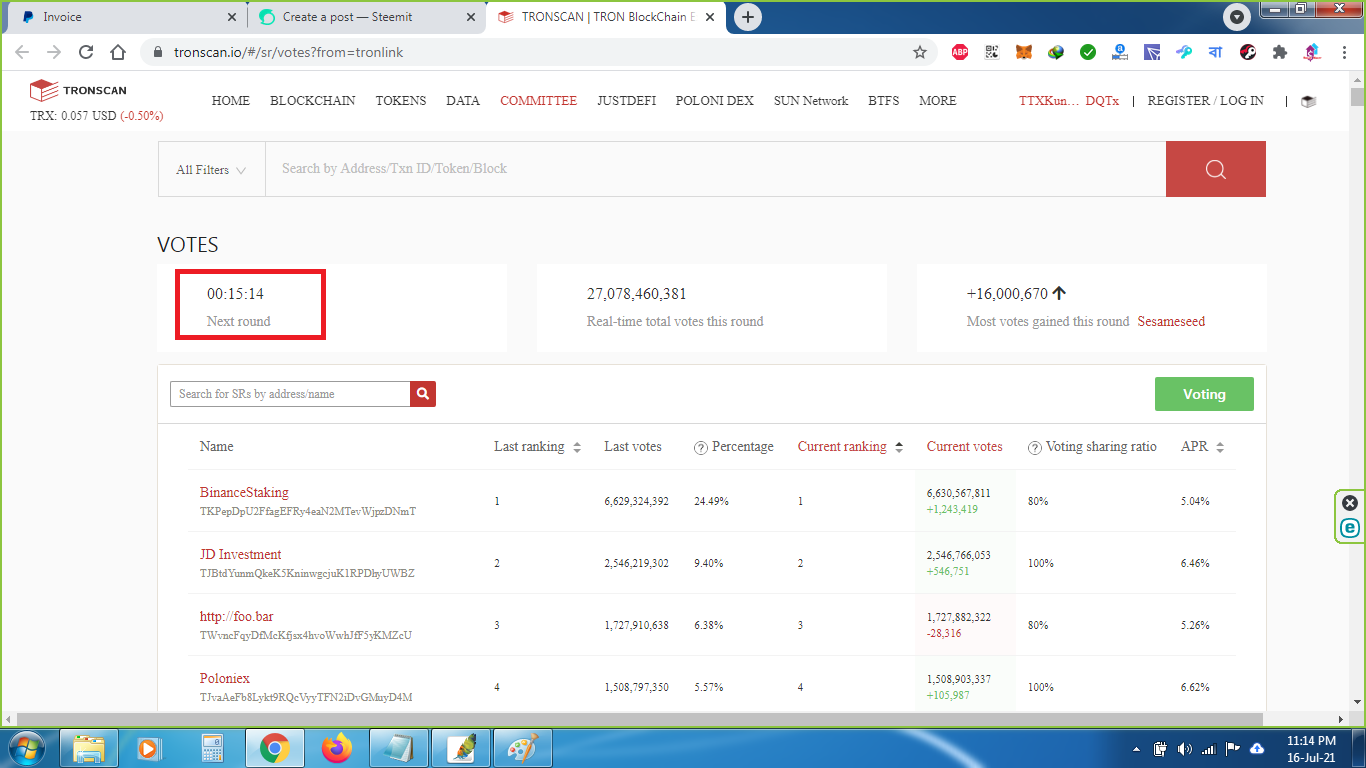Open the Paint app in the taskbar
This screenshot has height=768, width=1366.
coord(523,748)
